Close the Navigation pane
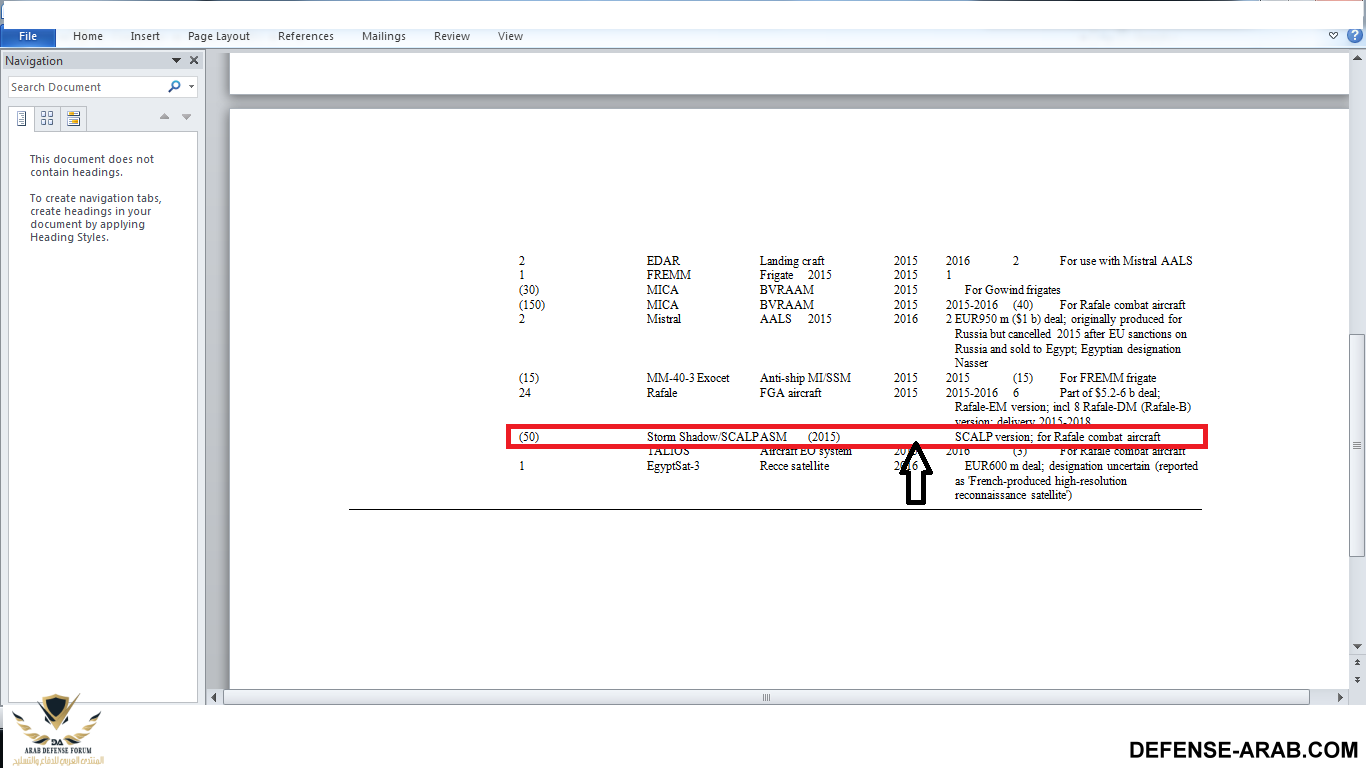Screen dimensions: 1366x768 (194, 61)
